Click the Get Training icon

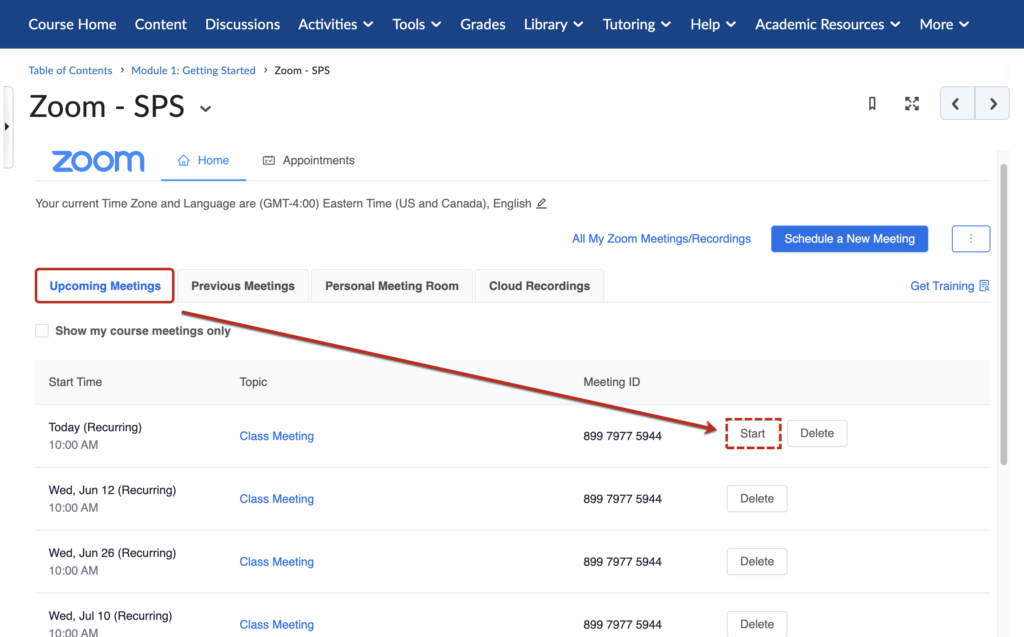point(984,285)
